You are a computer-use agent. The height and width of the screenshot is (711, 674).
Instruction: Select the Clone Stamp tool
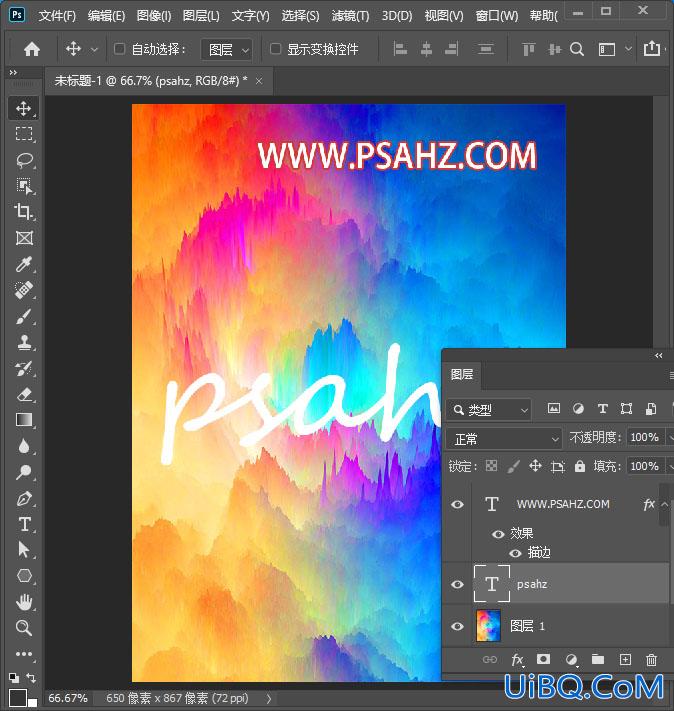[24, 343]
